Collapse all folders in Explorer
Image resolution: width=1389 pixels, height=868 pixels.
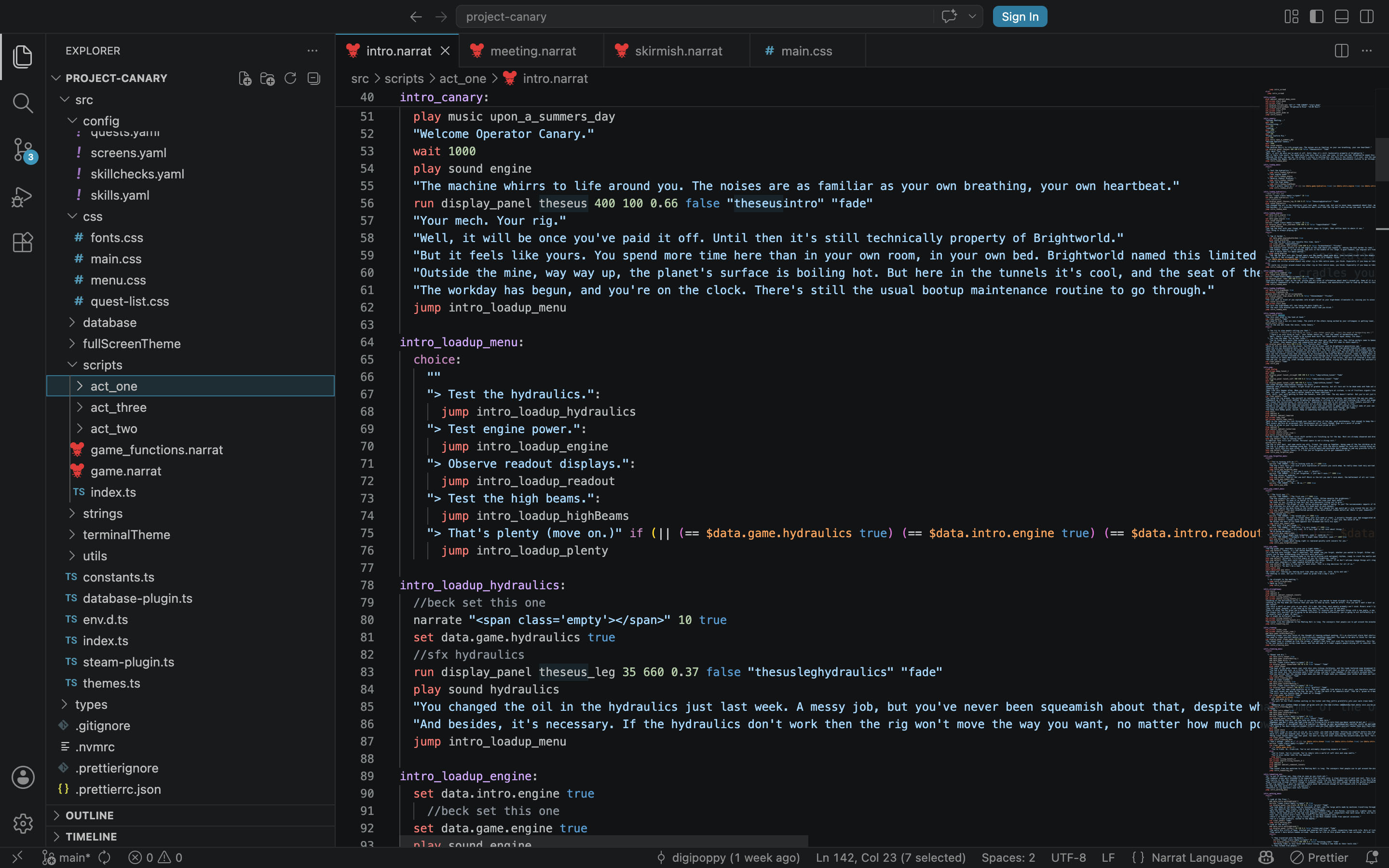tap(313, 78)
